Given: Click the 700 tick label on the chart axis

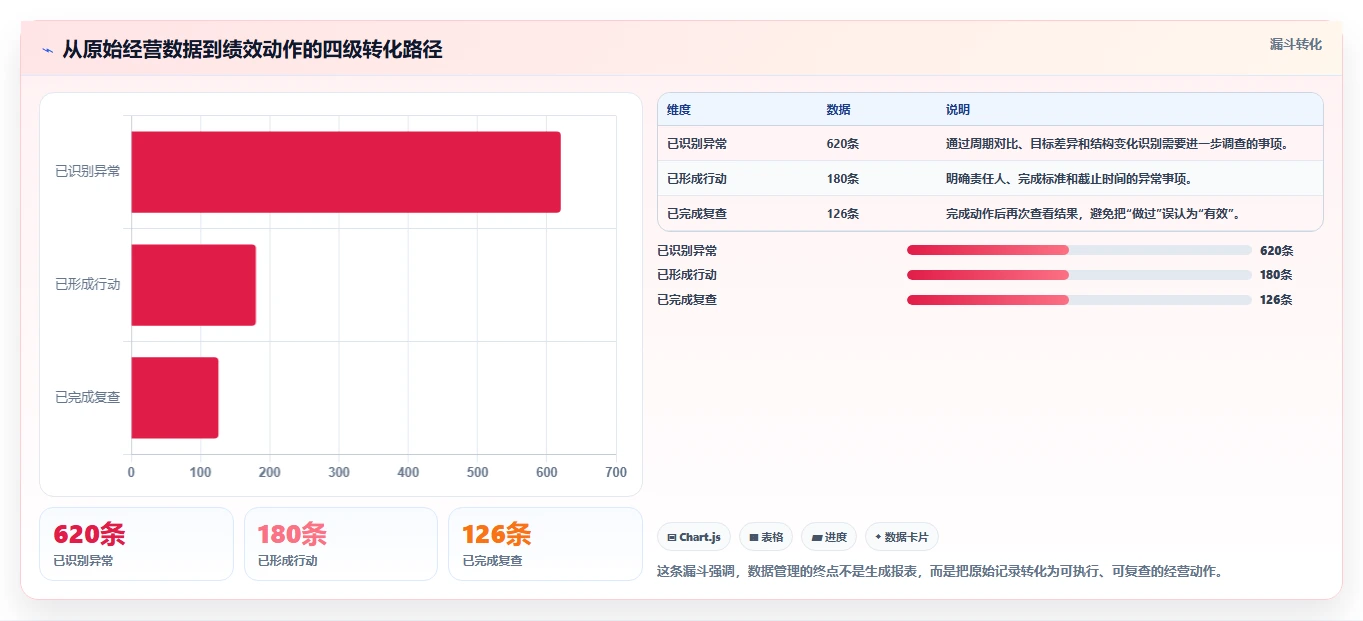Looking at the screenshot, I should (x=616, y=473).
